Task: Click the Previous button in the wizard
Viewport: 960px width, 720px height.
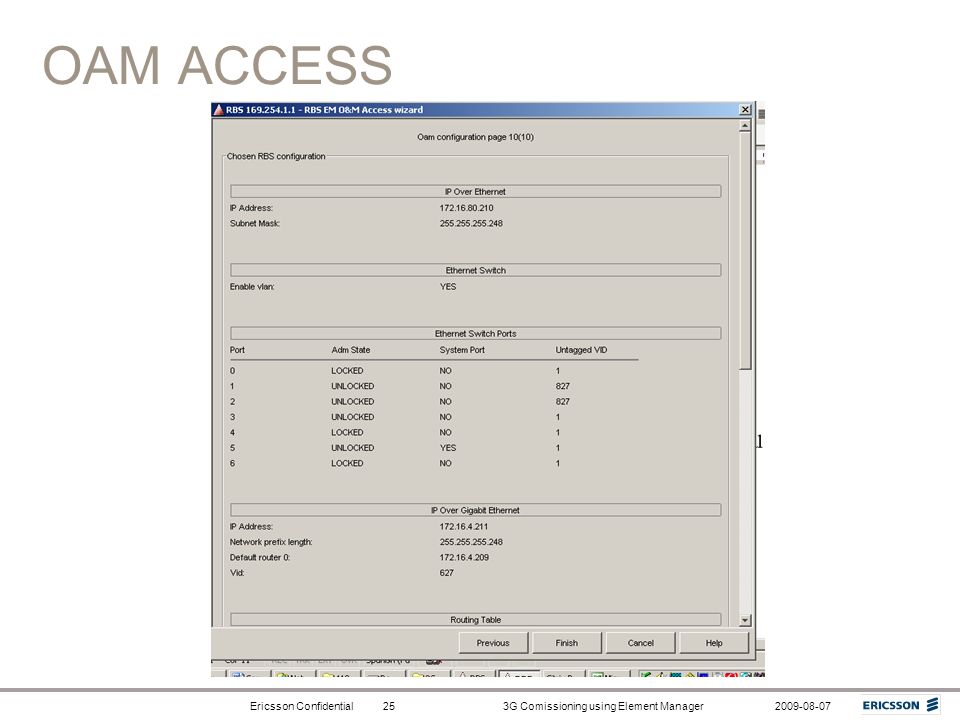Action: (493, 643)
